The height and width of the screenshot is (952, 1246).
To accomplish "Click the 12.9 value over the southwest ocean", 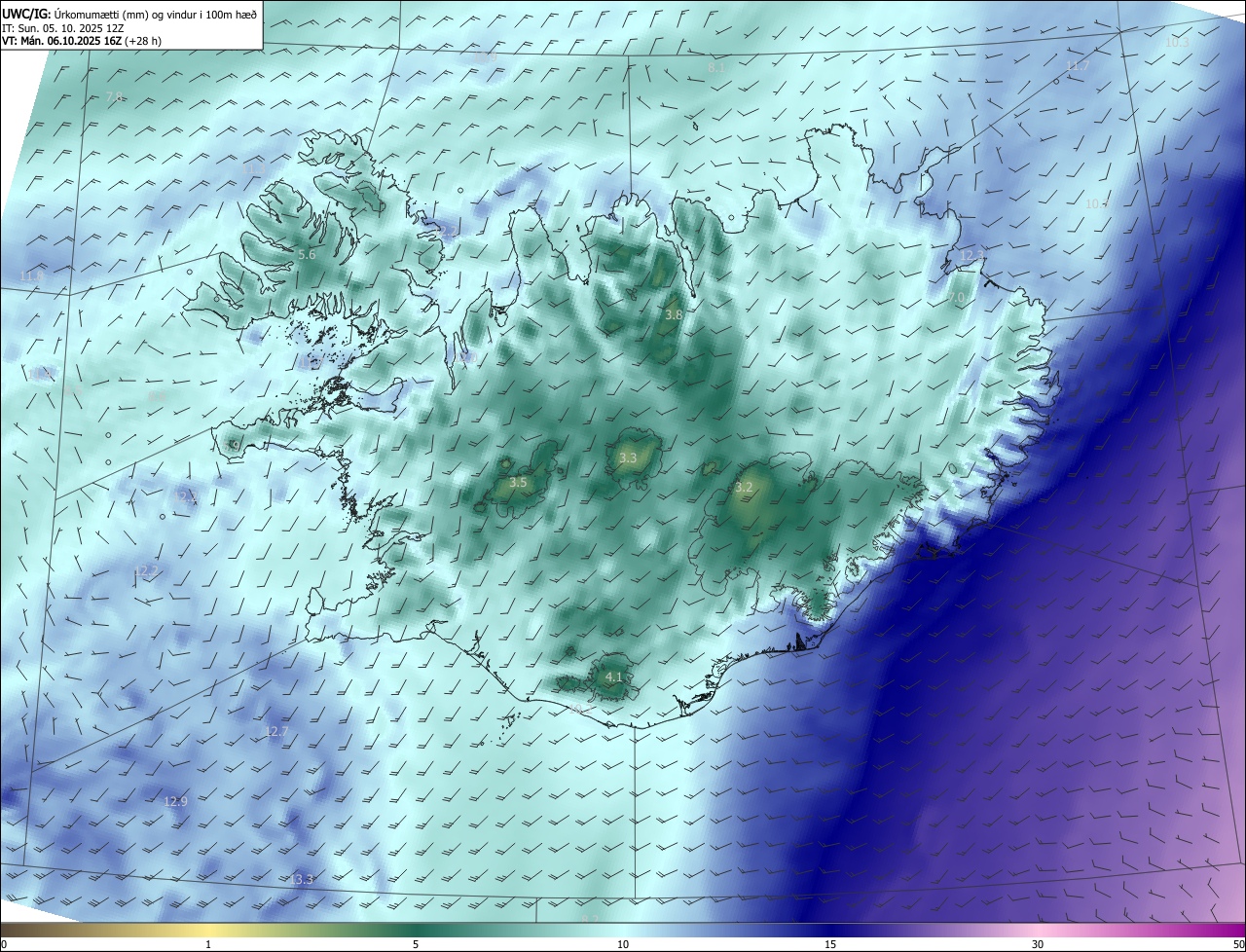I will [175, 801].
